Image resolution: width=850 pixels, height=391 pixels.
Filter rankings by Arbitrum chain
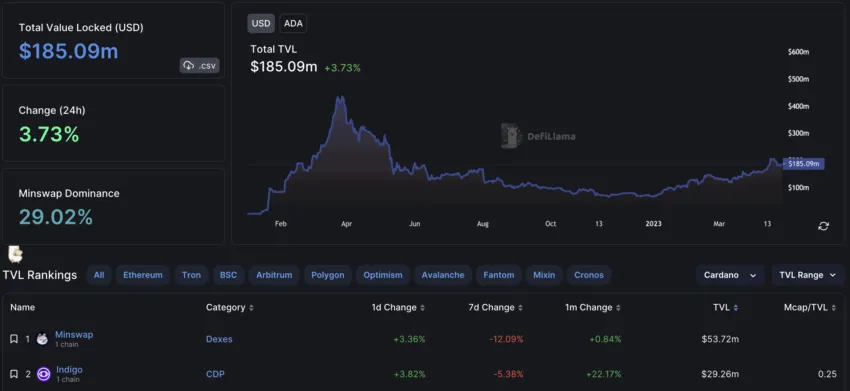coord(274,275)
